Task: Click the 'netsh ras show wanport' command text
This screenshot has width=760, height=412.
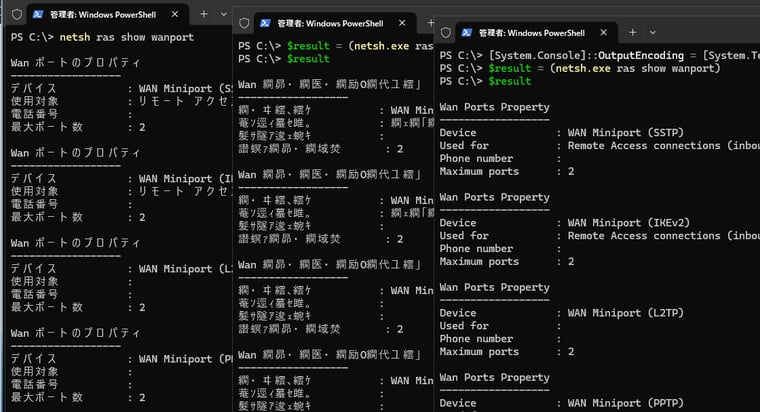Action: point(127,37)
